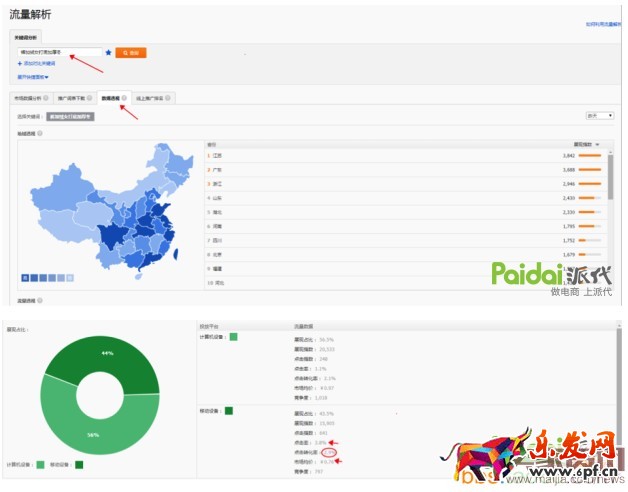Open the 线上推广排名 tab
Screen dimensions: 628x492
[149, 98]
